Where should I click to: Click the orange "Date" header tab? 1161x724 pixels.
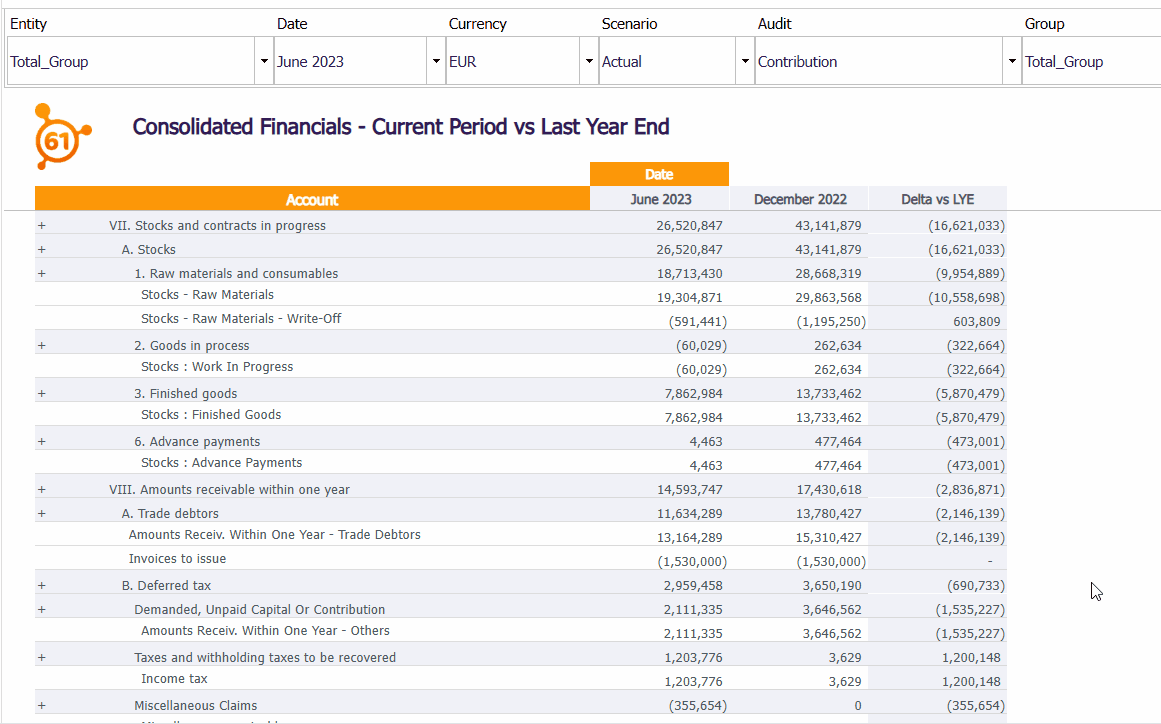(x=659, y=173)
